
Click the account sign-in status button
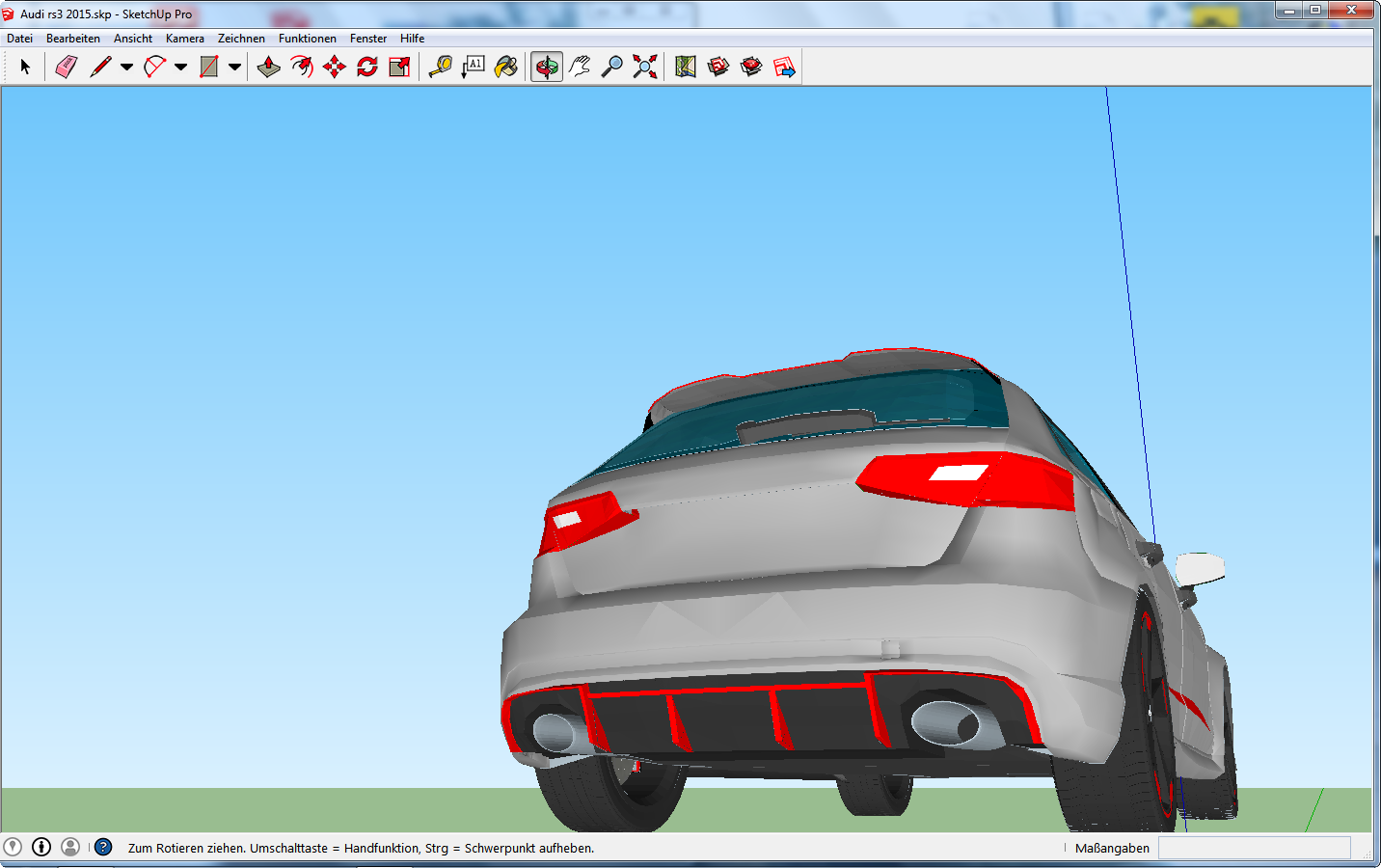click(70, 847)
